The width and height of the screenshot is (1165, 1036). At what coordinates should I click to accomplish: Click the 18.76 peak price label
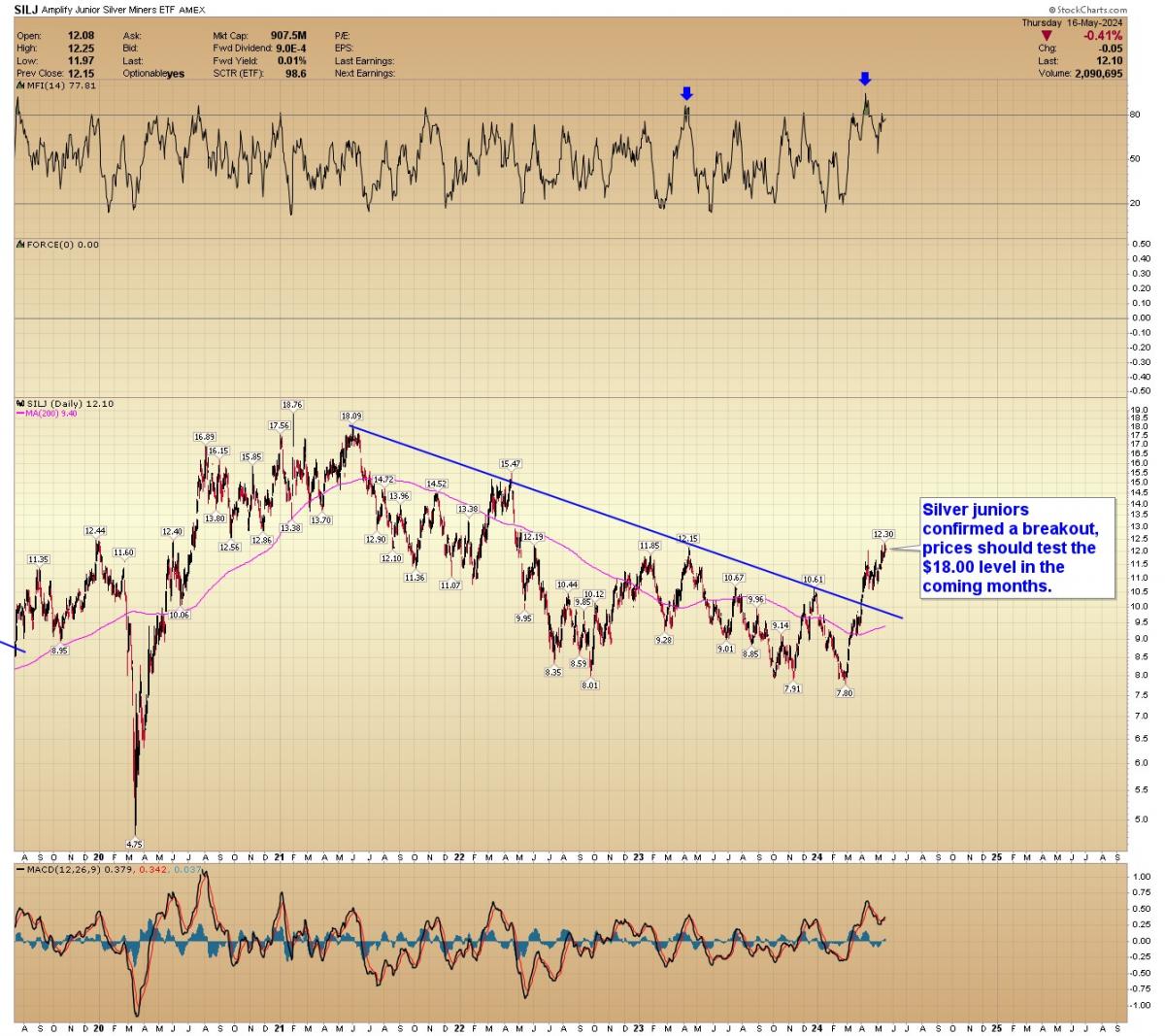(292, 405)
